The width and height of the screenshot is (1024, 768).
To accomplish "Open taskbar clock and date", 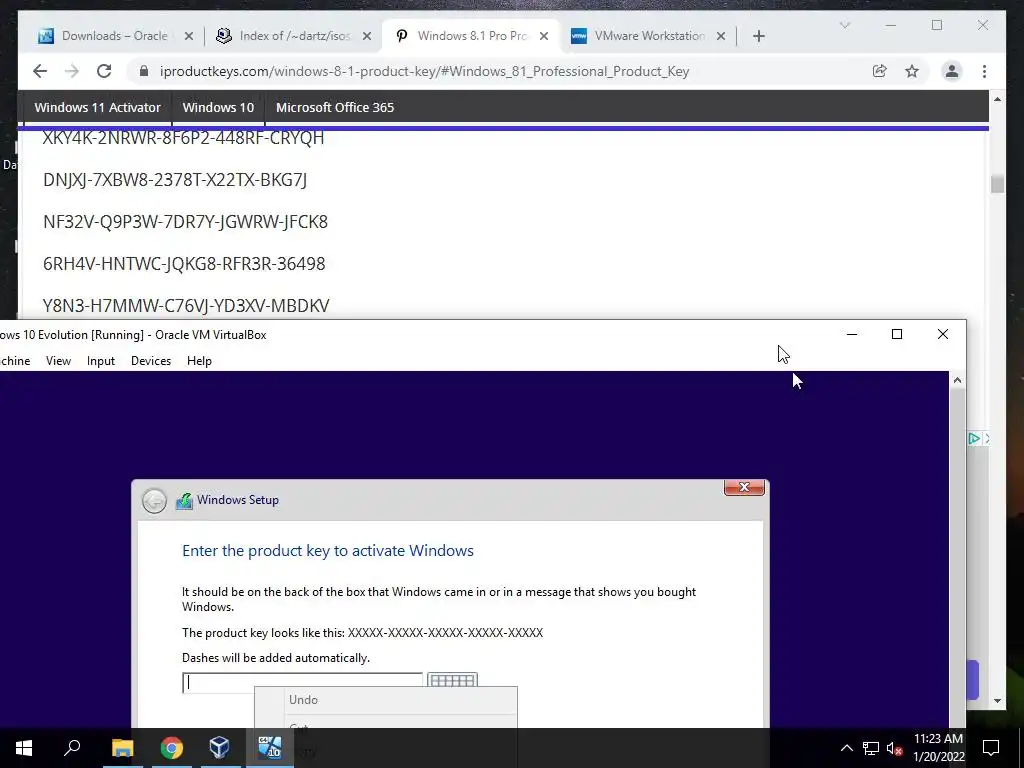I will tap(938, 748).
